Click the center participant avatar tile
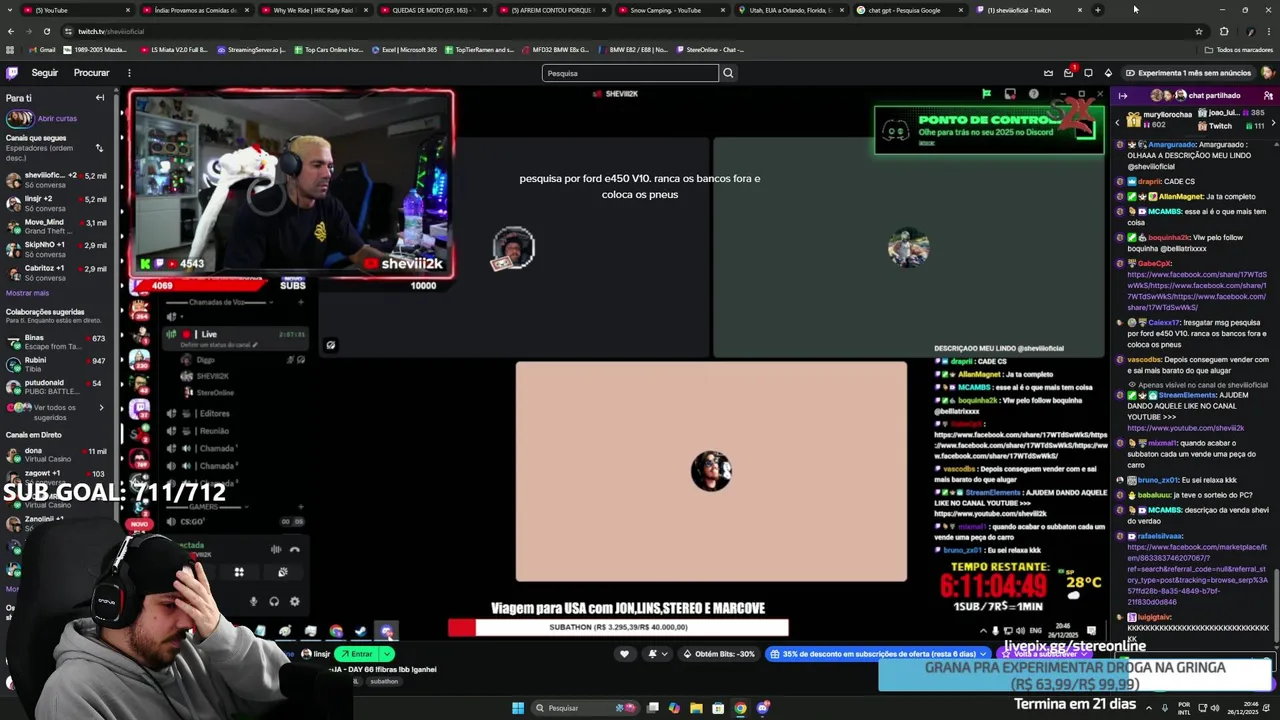 [x=711, y=471]
